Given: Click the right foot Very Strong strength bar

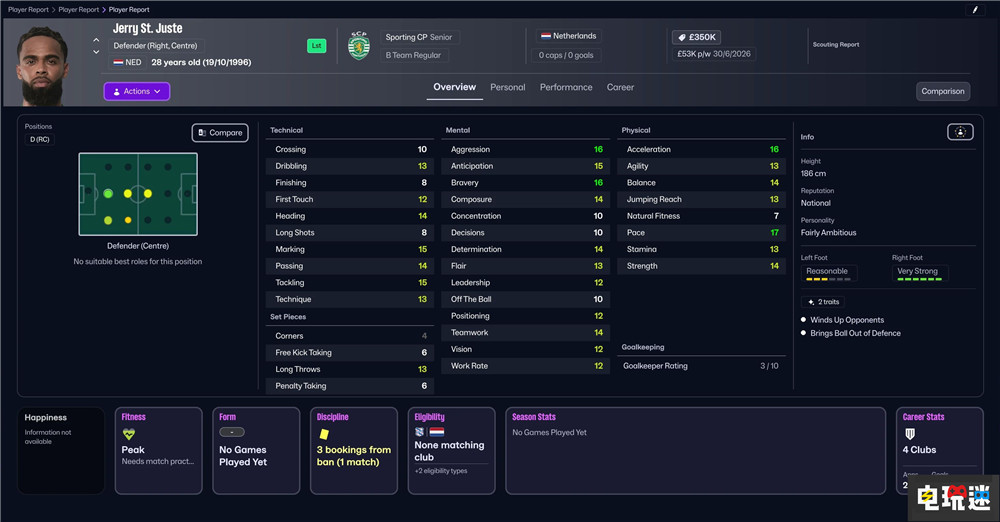Looking at the screenshot, I should coord(918,280).
